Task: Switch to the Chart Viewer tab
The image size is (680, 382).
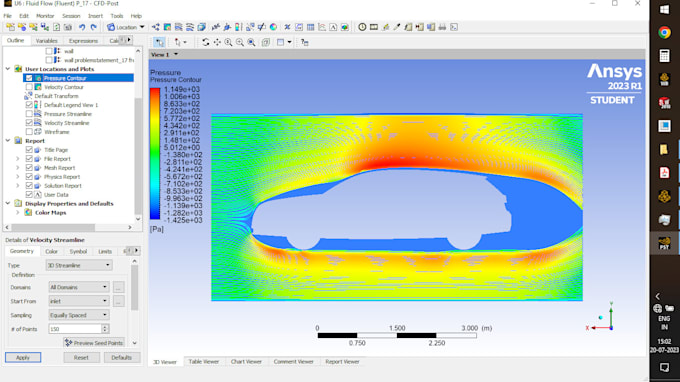Action: [x=246, y=362]
